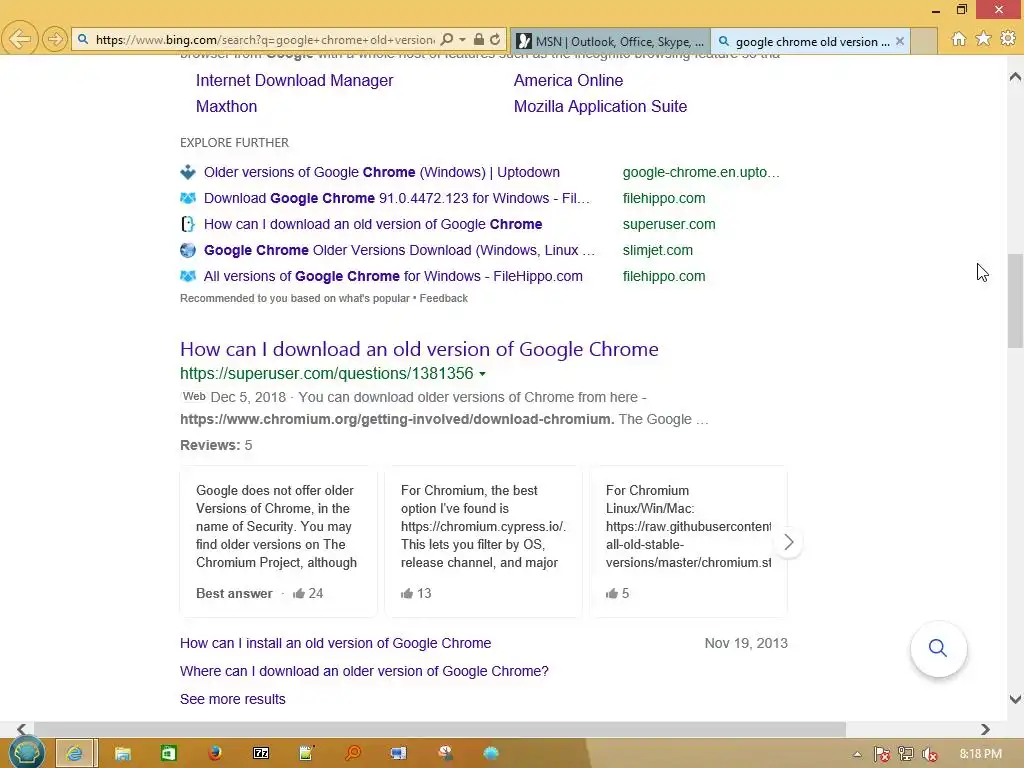Expand the dropdown arrow next to superuser URL
The height and width of the screenshot is (768, 1024).
click(483, 374)
